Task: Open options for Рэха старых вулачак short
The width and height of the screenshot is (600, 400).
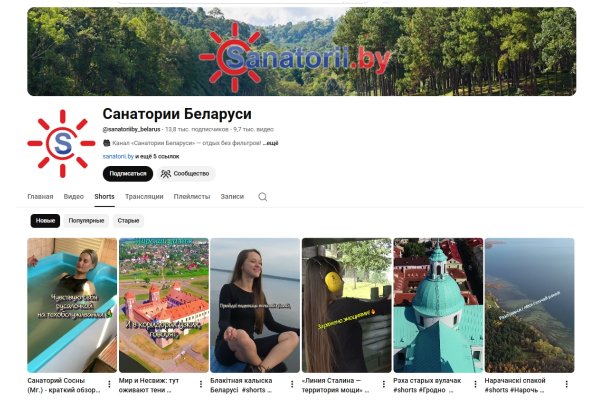Action: click(475, 384)
